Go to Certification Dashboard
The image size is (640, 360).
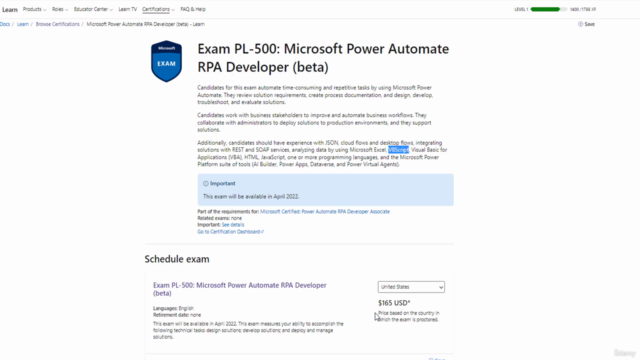[x=231, y=231]
